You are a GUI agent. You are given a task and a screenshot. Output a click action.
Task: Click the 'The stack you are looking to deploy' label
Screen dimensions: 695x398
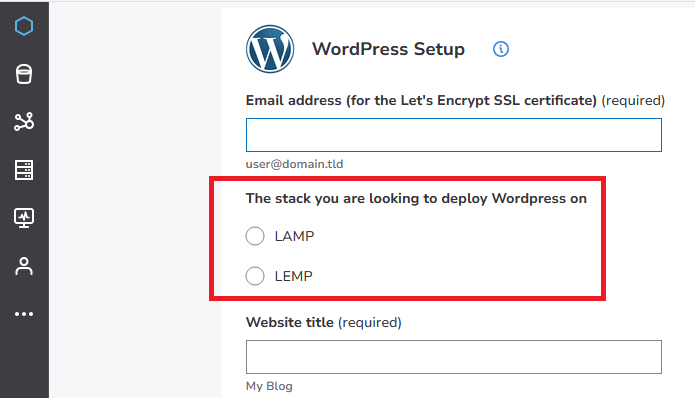point(416,198)
